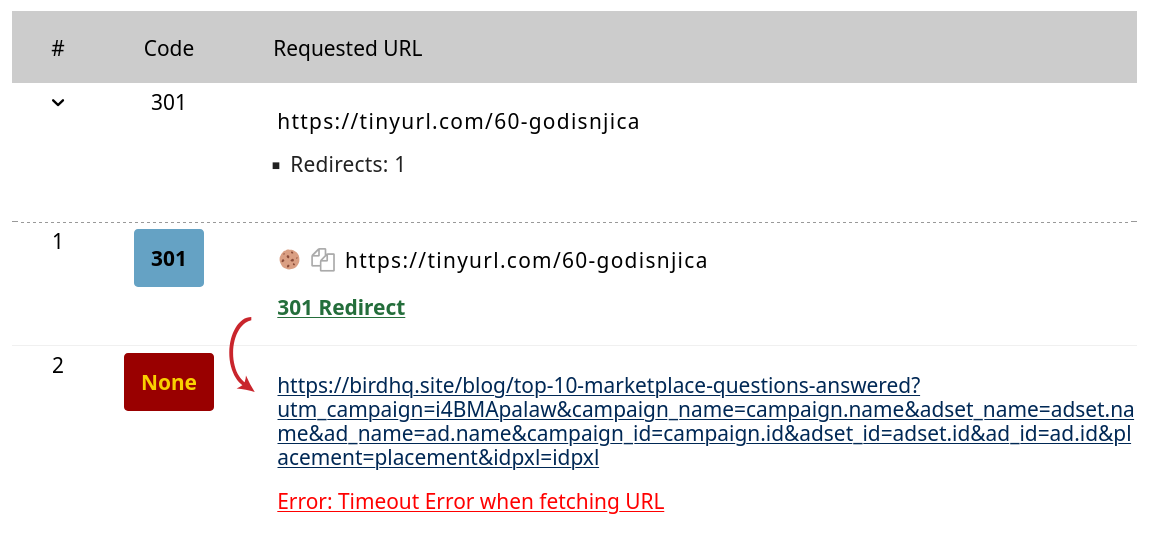
Task: Click the dark red None status badge
Action: (169, 382)
